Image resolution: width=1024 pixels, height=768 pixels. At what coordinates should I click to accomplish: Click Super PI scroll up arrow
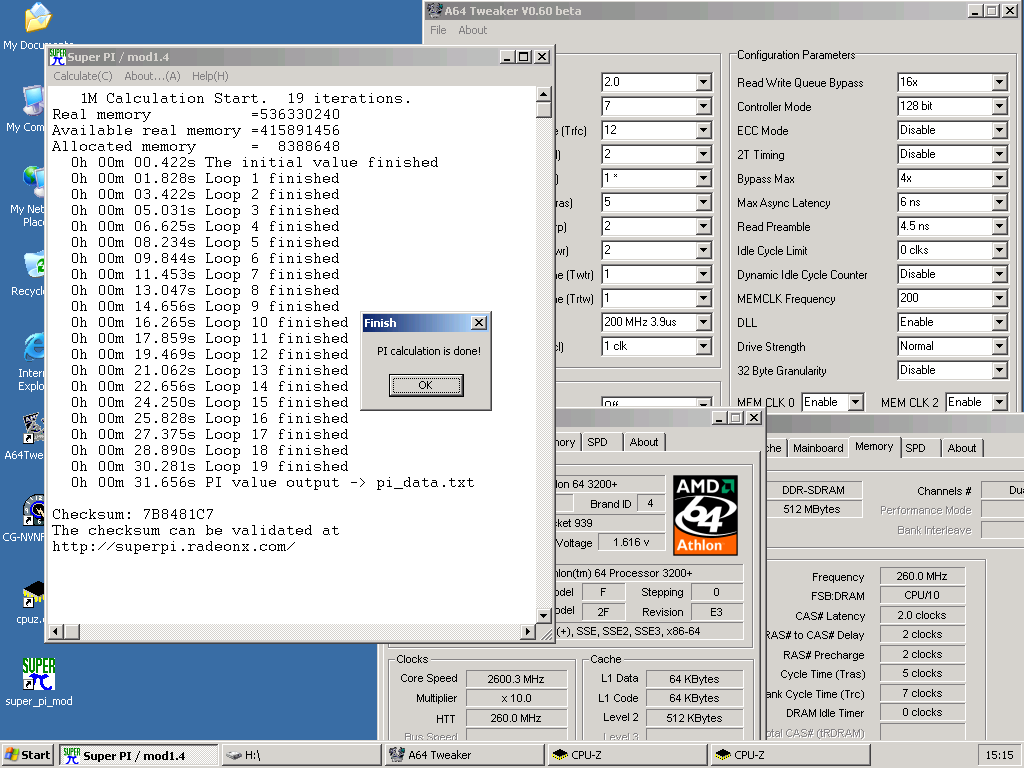543,94
